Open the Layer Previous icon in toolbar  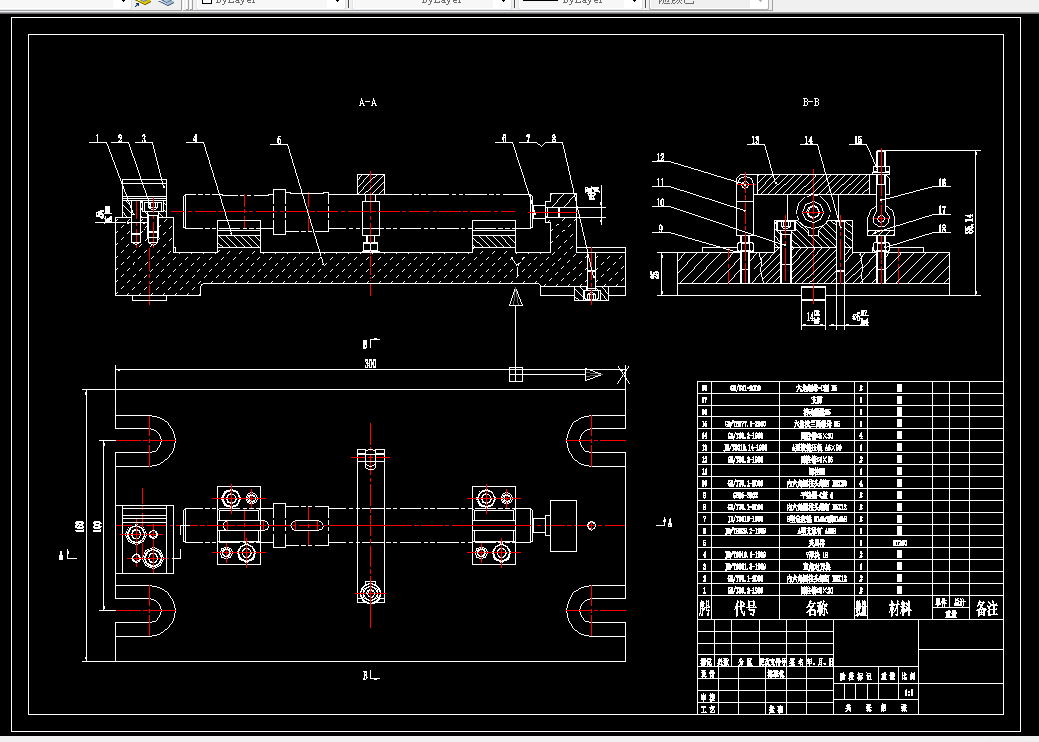pos(143,2)
